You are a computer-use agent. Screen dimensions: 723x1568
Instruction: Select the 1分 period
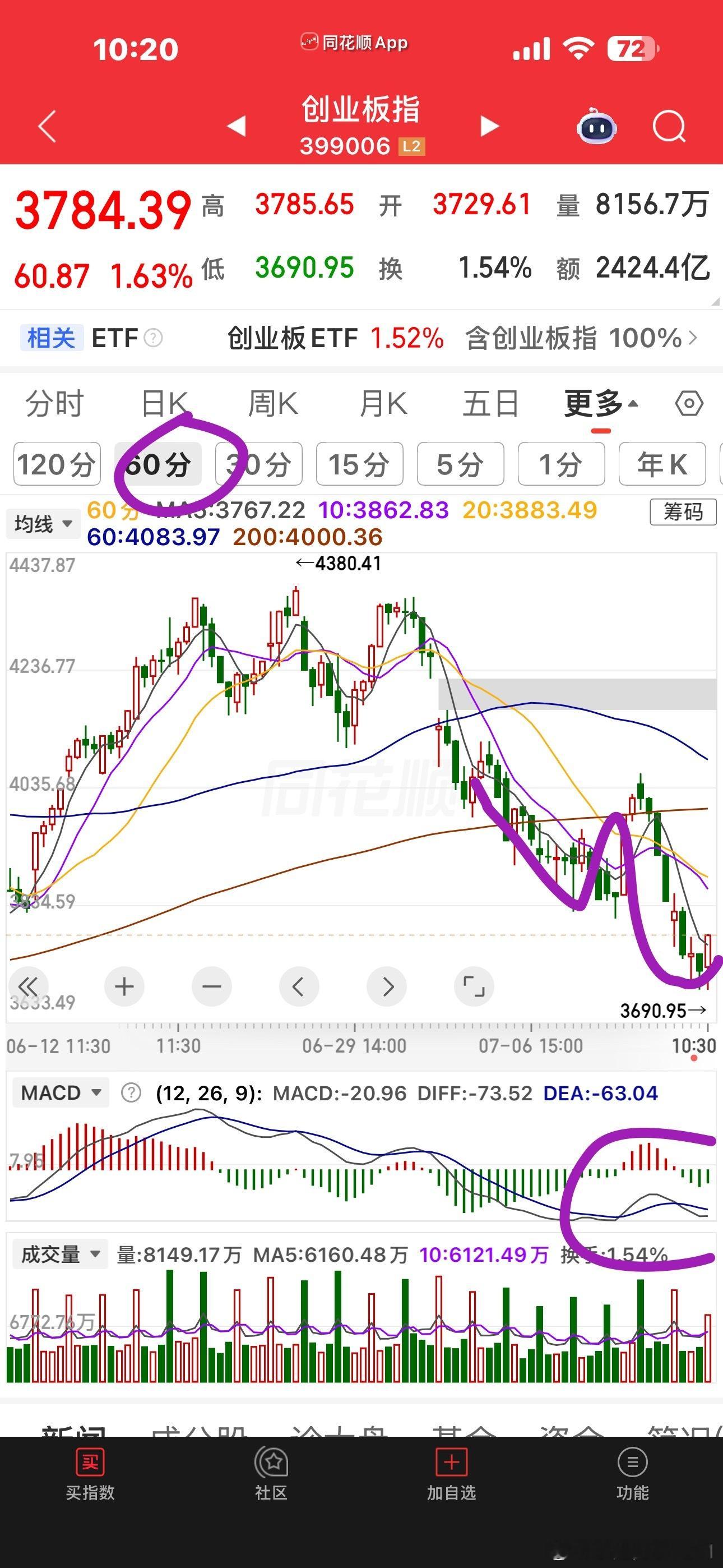pyautogui.click(x=561, y=464)
